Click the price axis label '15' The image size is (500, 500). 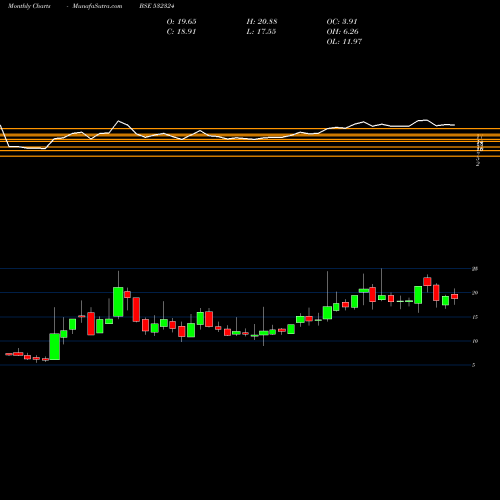[475, 317]
